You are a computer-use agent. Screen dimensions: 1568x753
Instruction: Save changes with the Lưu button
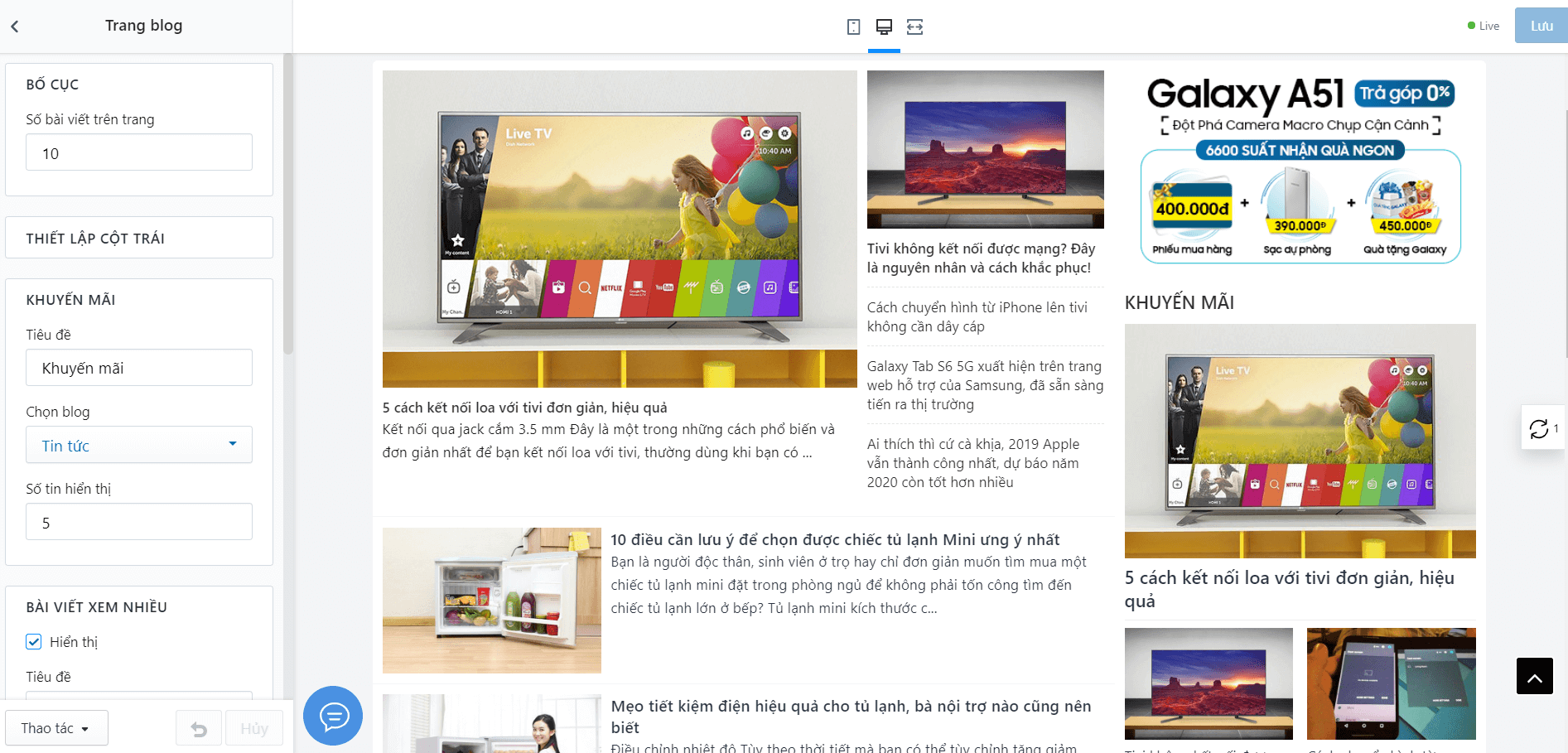pyautogui.click(x=1541, y=26)
